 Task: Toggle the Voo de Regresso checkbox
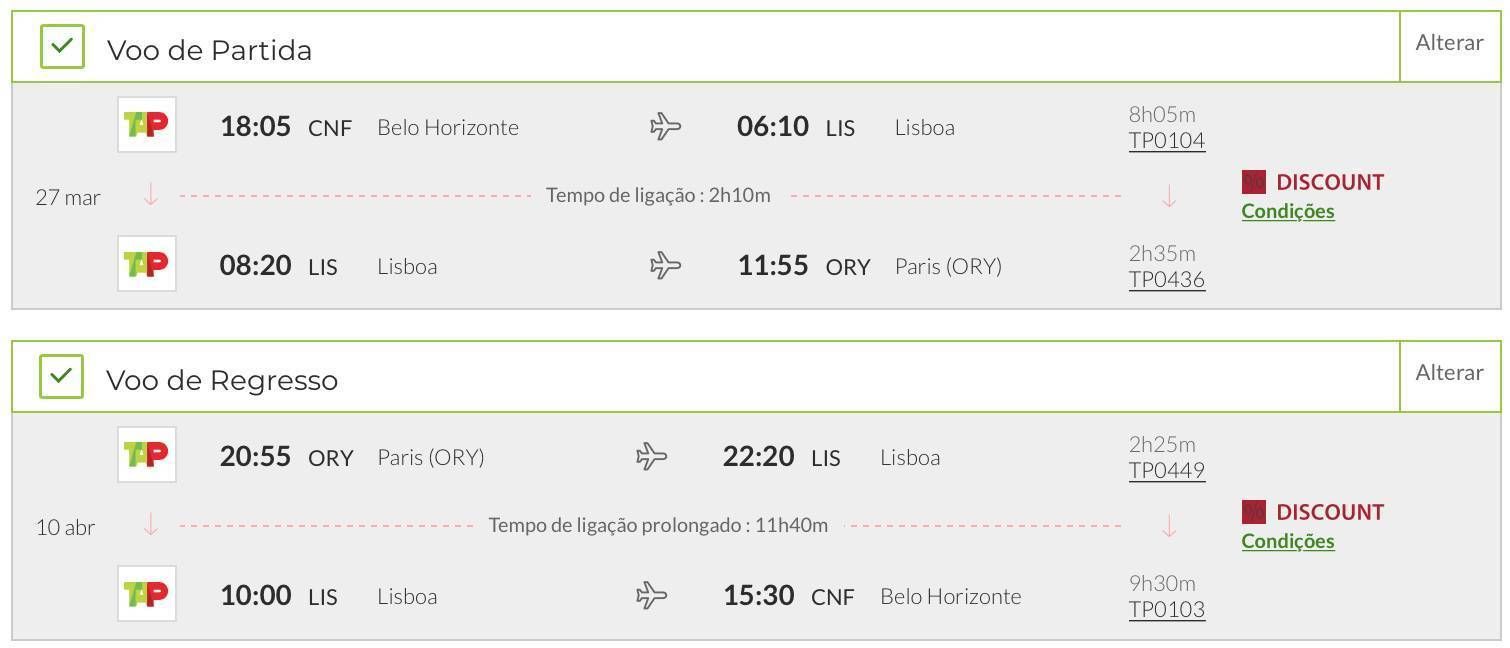[62, 377]
